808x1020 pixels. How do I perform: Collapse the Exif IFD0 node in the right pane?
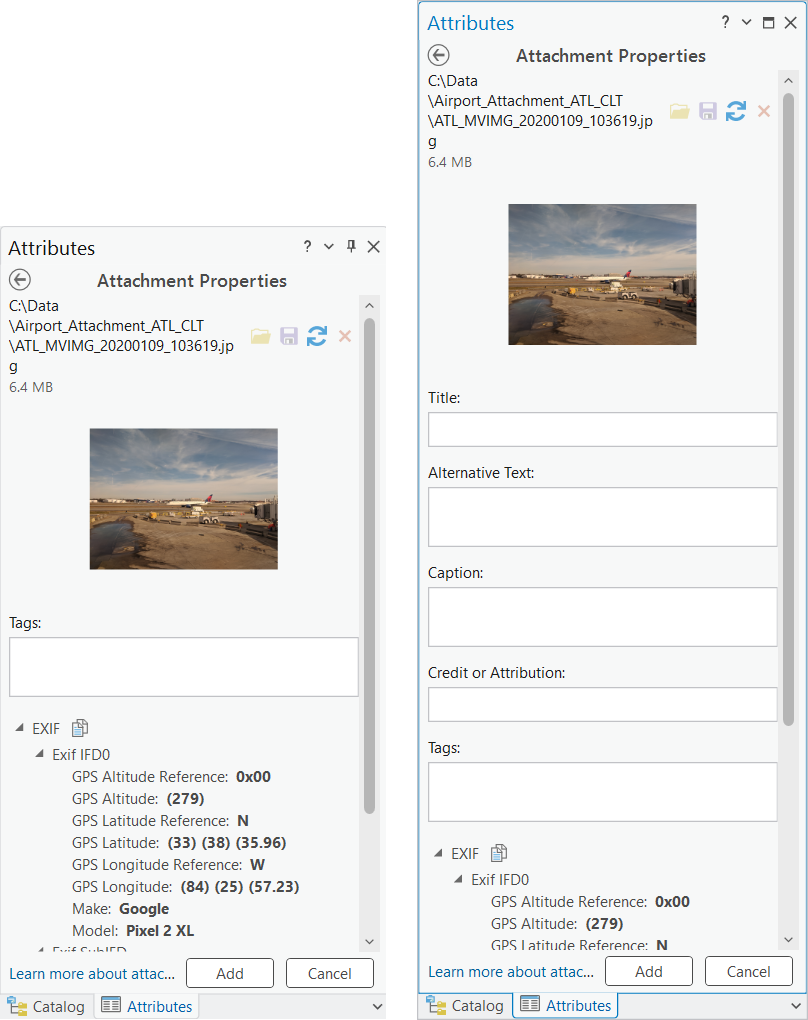[x=459, y=879]
